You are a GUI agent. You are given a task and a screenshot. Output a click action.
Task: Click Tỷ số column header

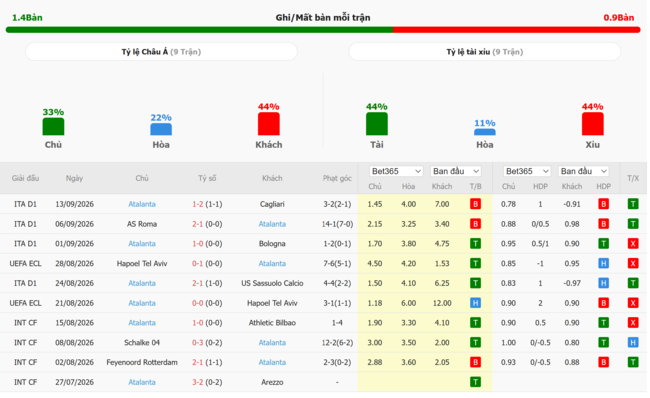(207, 178)
